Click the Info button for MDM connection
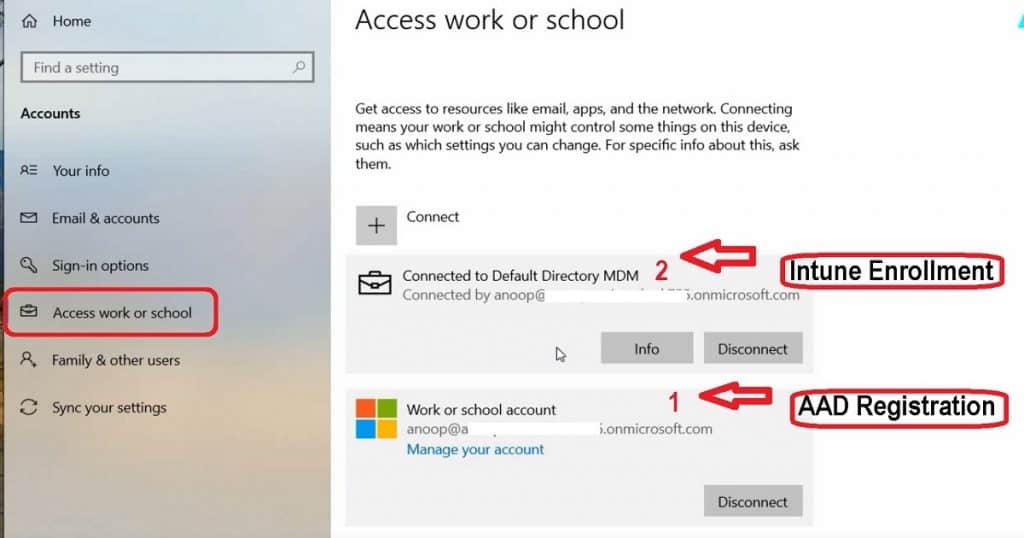The width and height of the screenshot is (1024, 538). [x=647, y=348]
